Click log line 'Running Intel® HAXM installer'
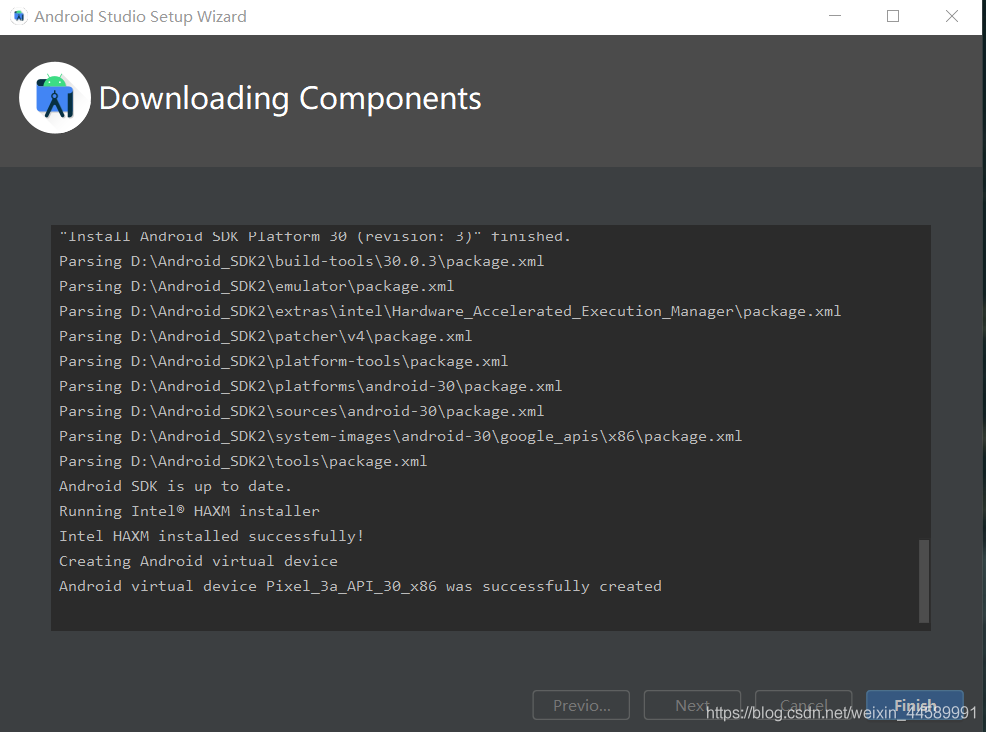Viewport: 986px width, 732px height. (189, 511)
